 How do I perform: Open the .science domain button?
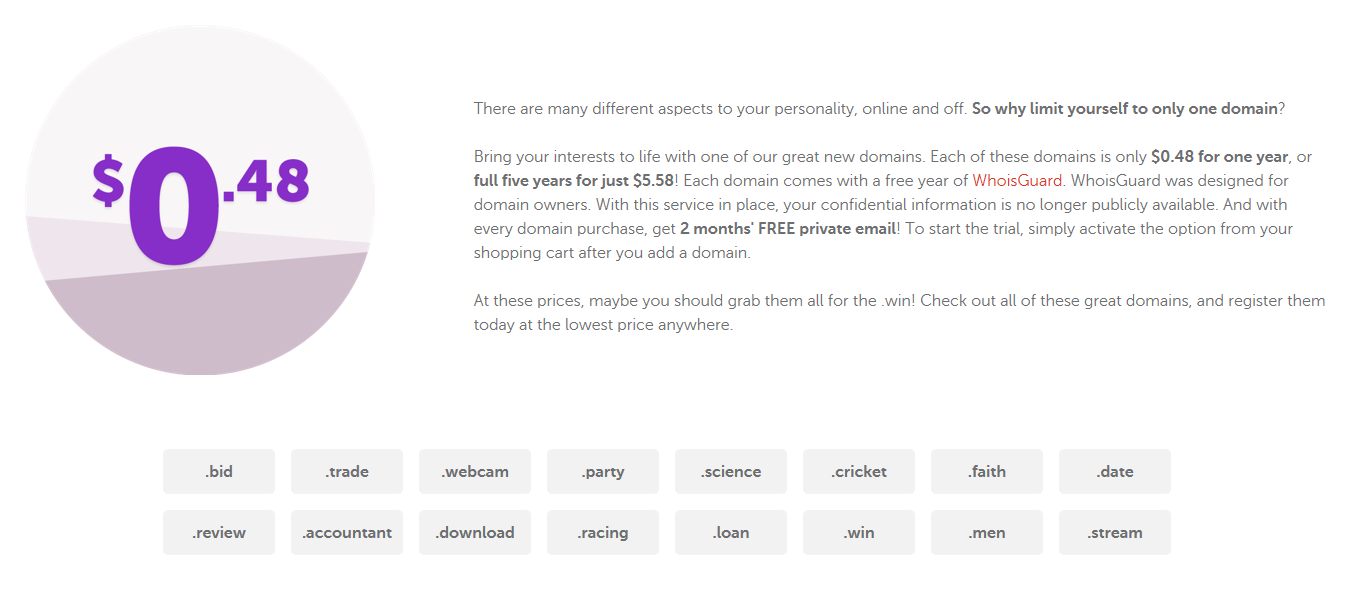click(731, 471)
